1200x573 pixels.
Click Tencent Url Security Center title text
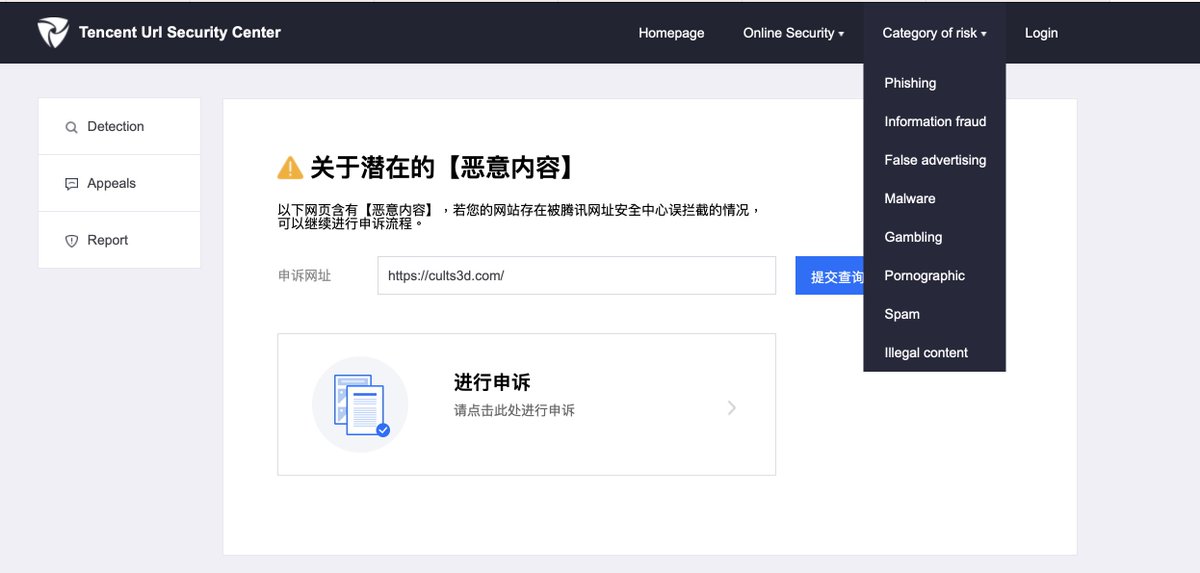(180, 33)
